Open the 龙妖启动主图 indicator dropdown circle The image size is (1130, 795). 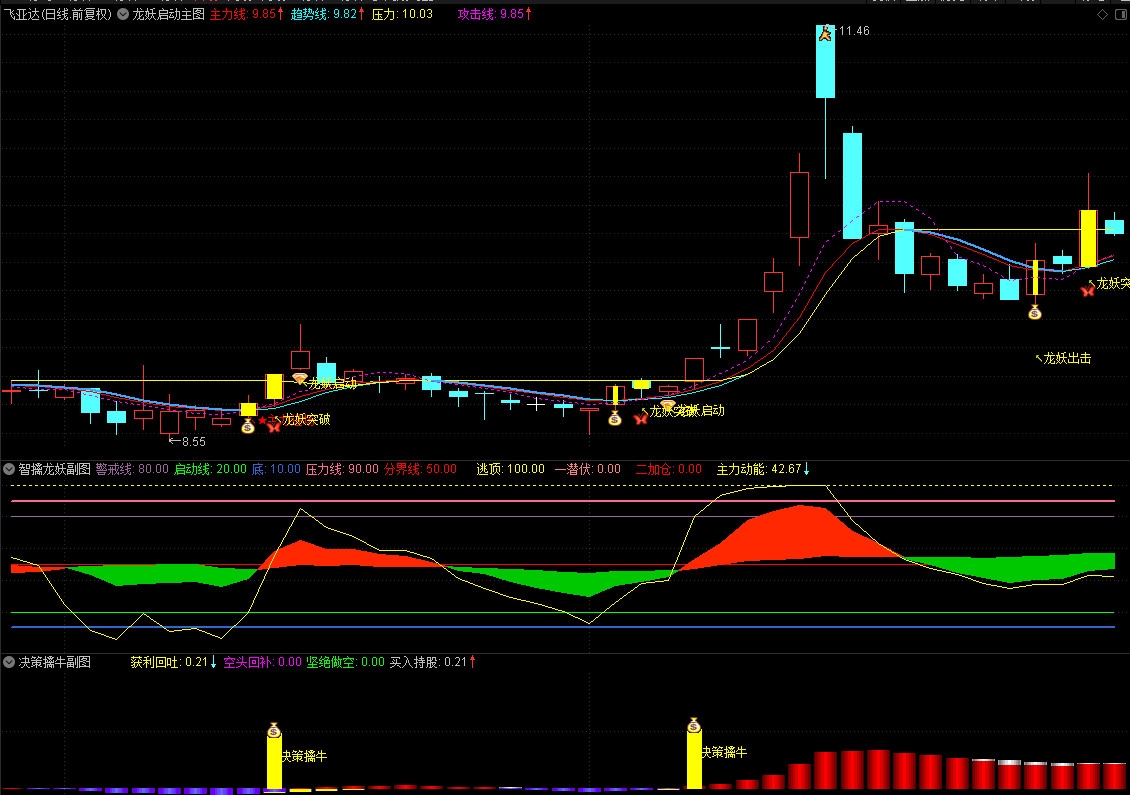click(x=123, y=14)
